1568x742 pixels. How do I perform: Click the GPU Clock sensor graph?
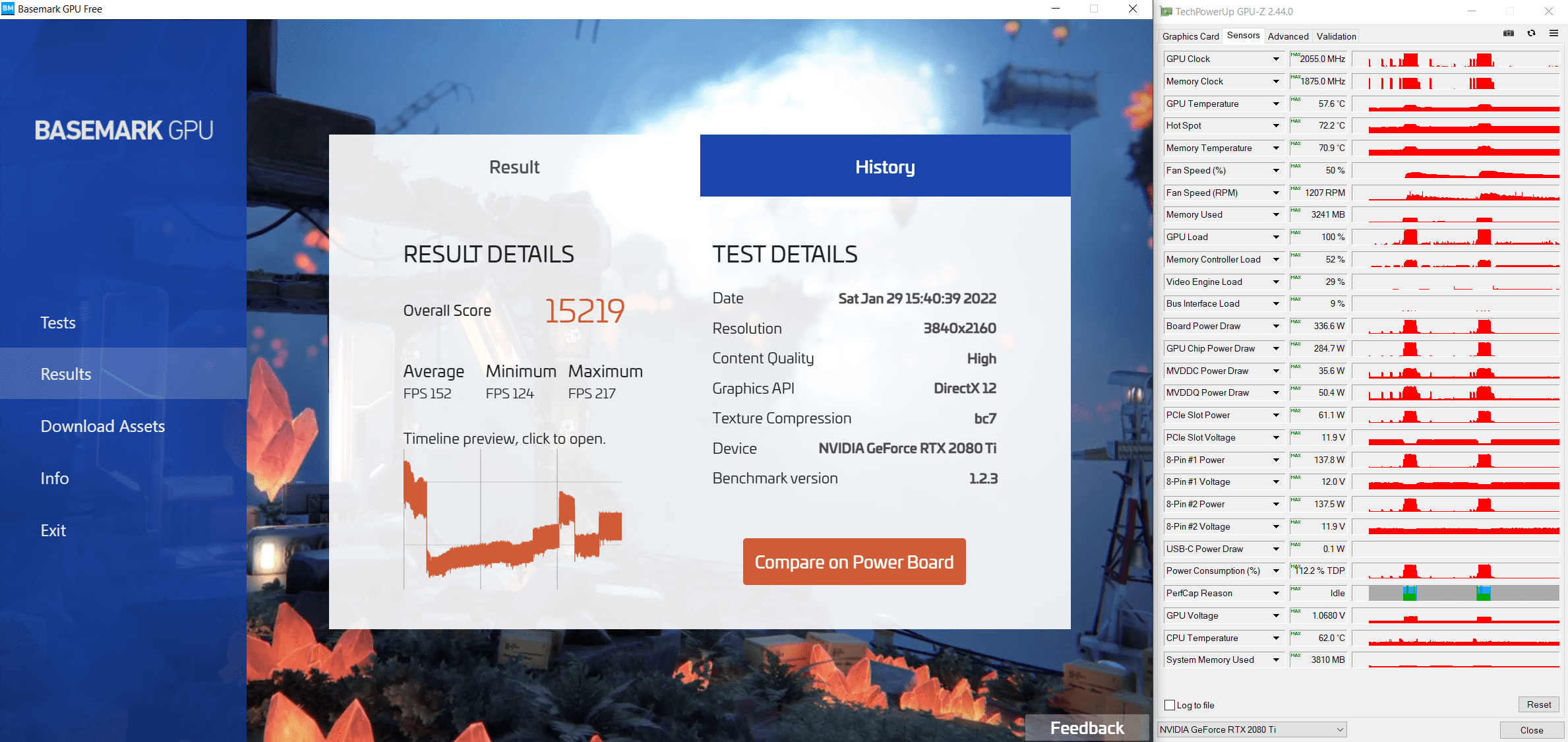click(1456, 59)
